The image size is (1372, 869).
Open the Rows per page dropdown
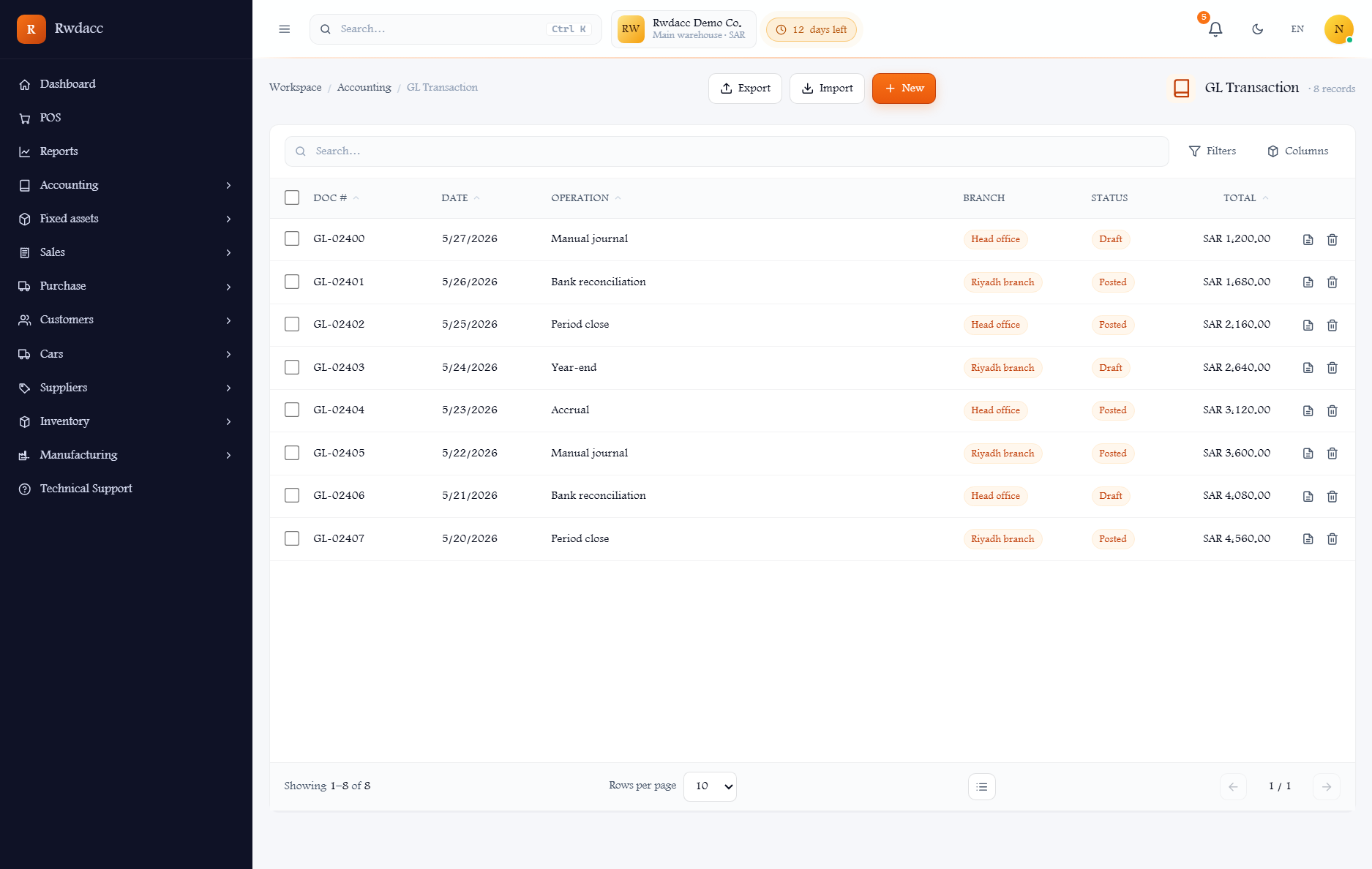coord(710,786)
